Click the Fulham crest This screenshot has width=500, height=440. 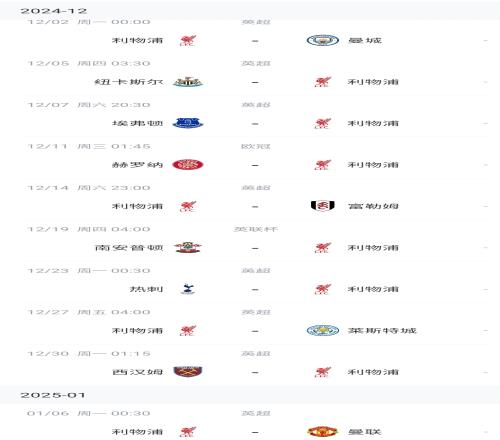pos(323,206)
